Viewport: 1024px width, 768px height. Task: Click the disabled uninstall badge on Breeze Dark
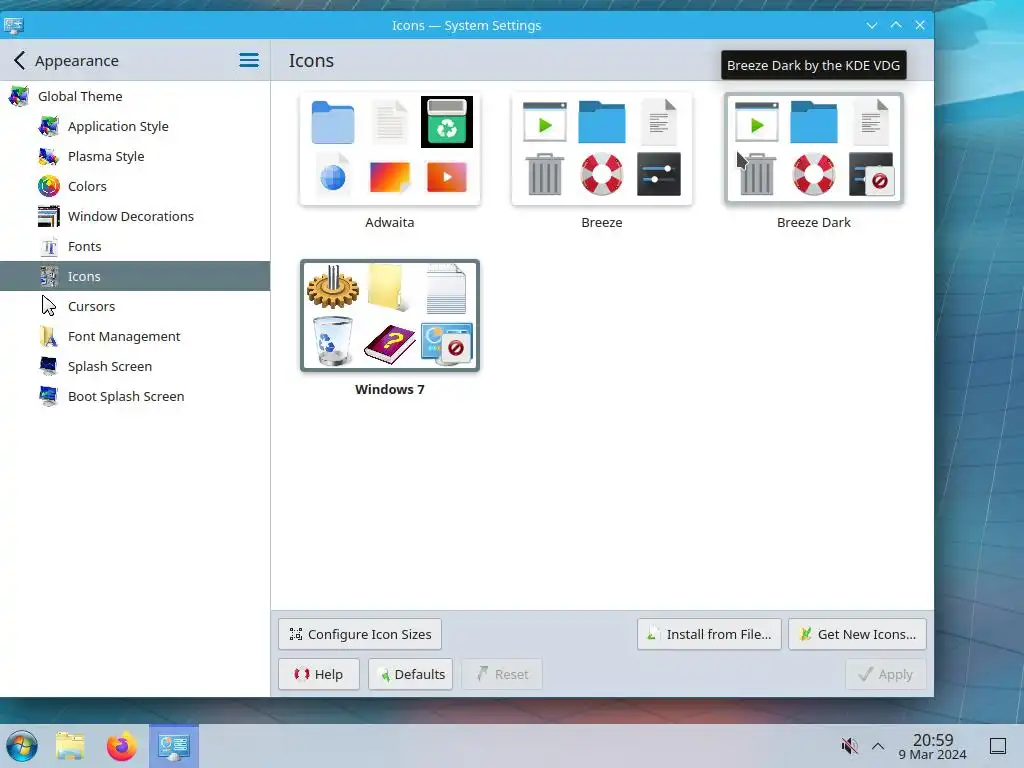coord(879,181)
